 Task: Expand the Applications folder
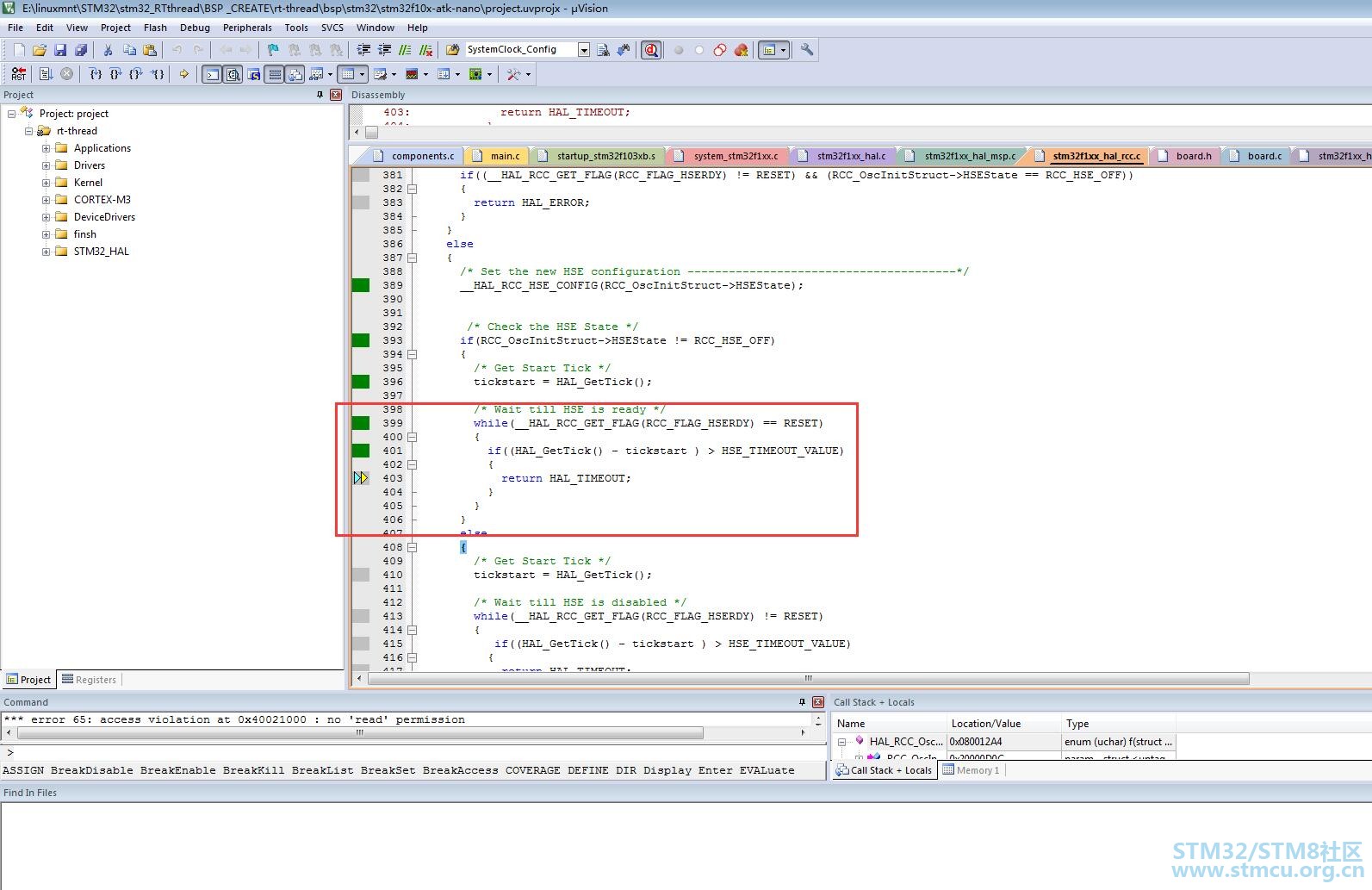(46, 148)
